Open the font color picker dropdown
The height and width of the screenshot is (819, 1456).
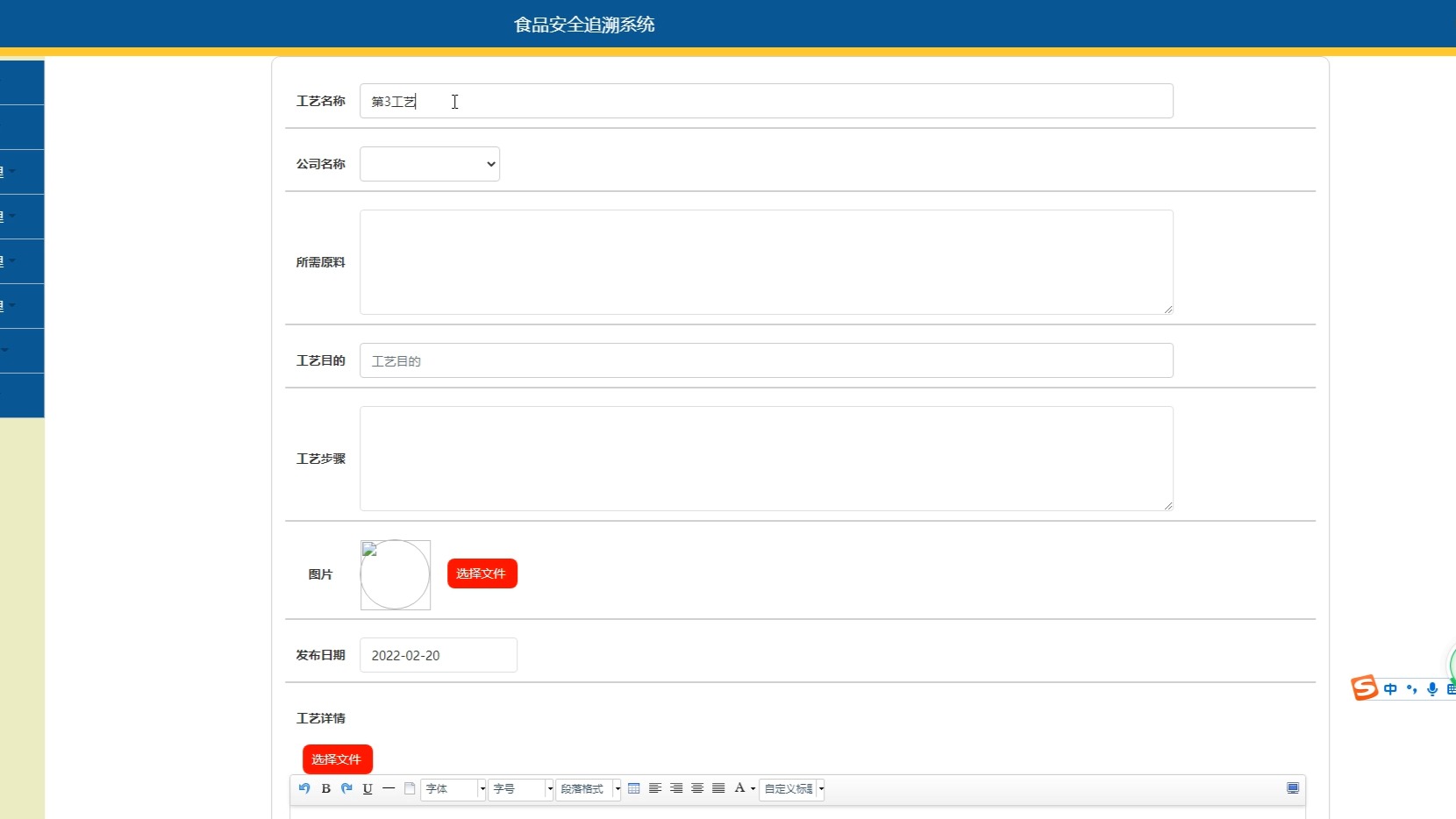tap(752, 787)
